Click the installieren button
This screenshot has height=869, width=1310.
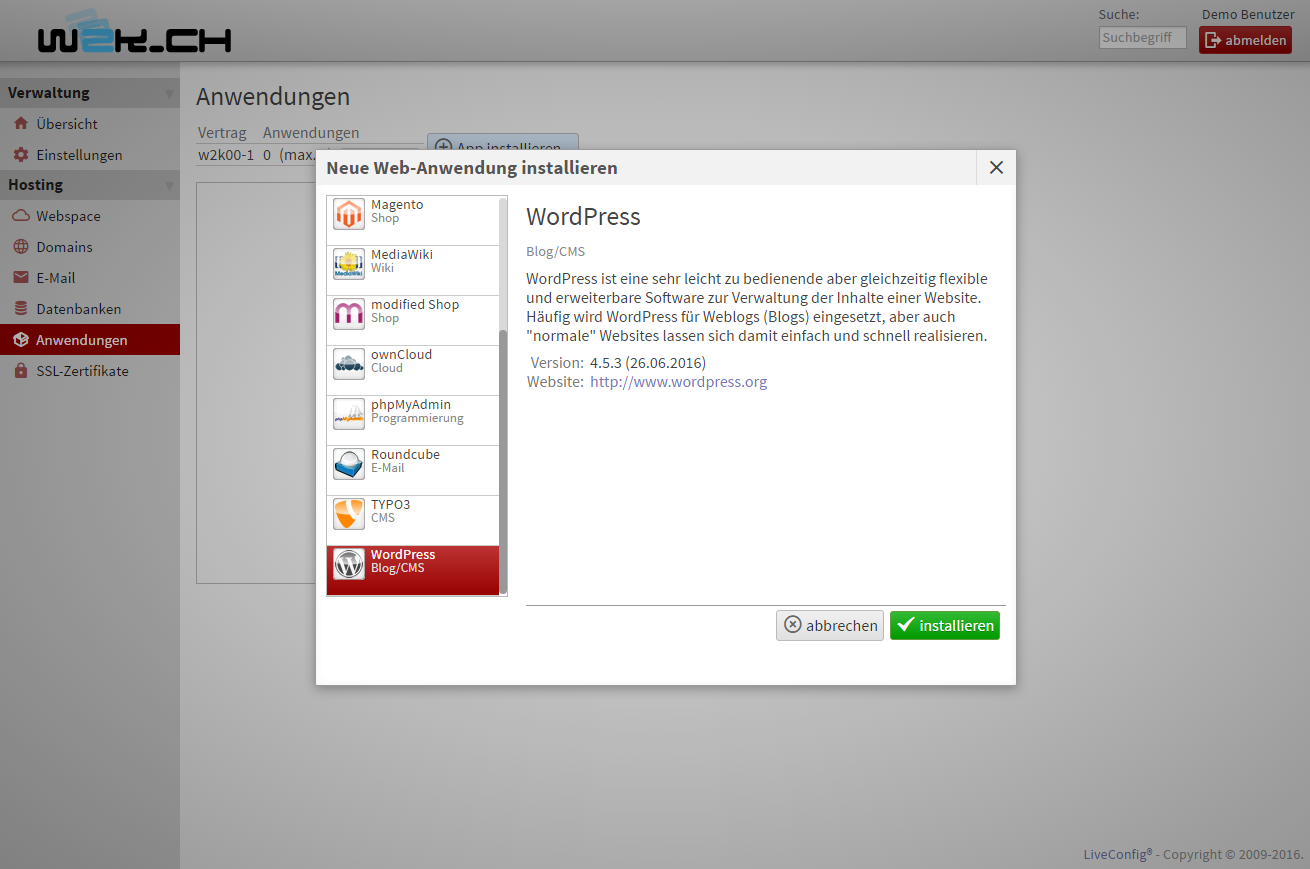[945, 625]
